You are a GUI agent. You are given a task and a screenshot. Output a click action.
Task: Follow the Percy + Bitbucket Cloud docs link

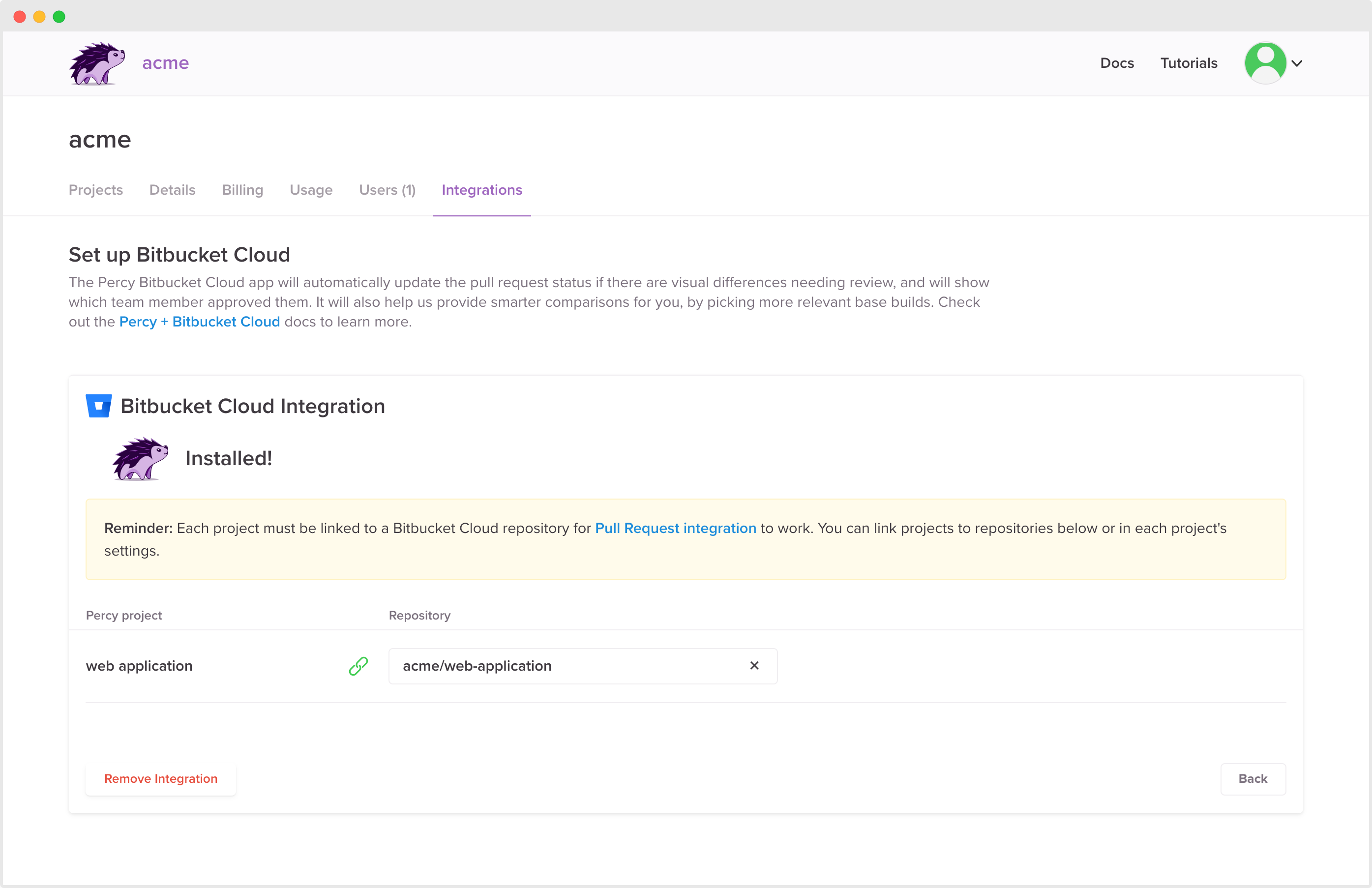[200, 322]
